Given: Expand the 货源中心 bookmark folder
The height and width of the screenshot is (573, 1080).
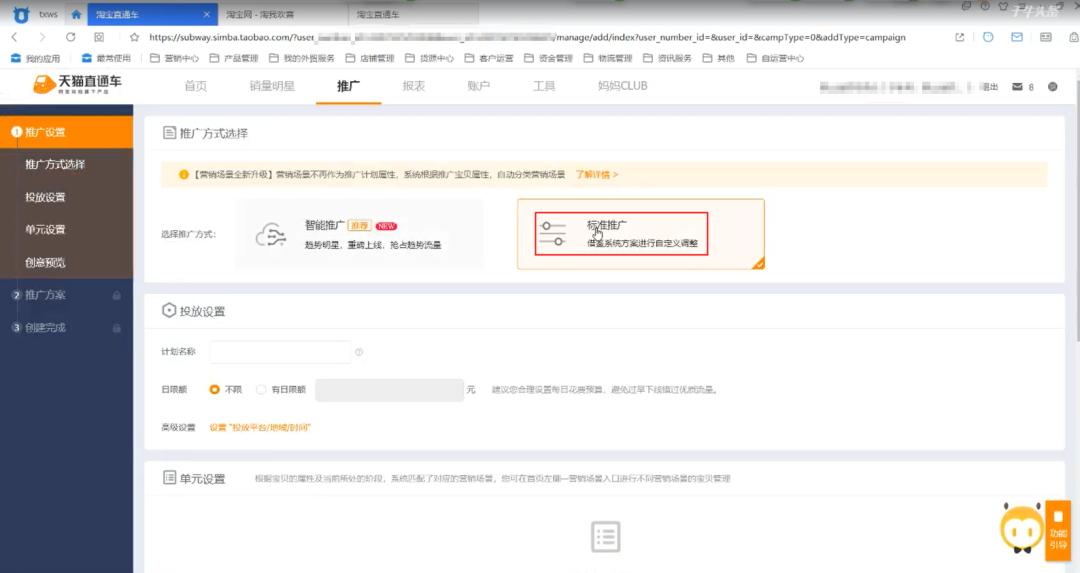Looking at the screenshot, I should click(x=429, y=59).
